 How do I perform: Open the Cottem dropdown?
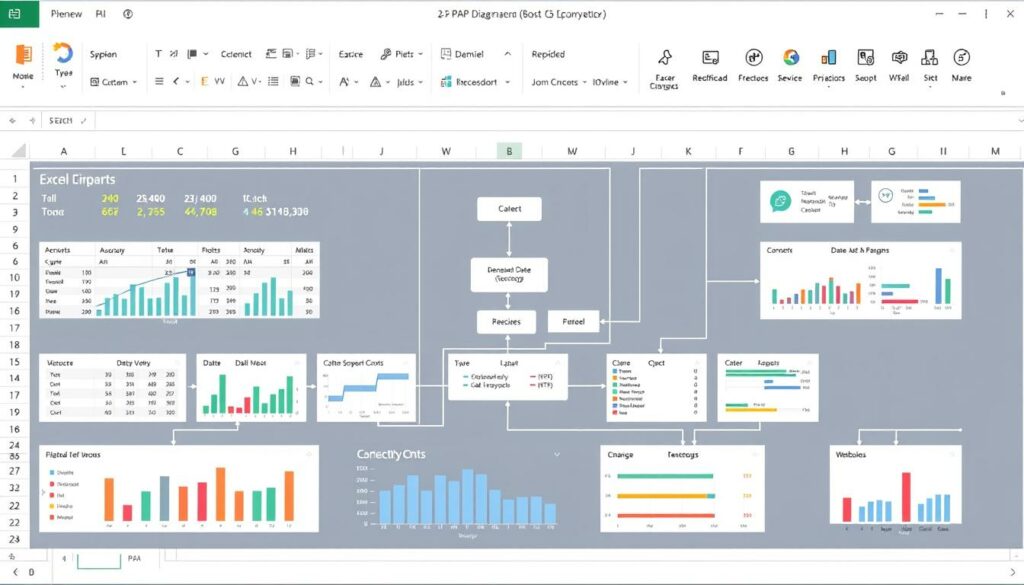tap(114, 82)
